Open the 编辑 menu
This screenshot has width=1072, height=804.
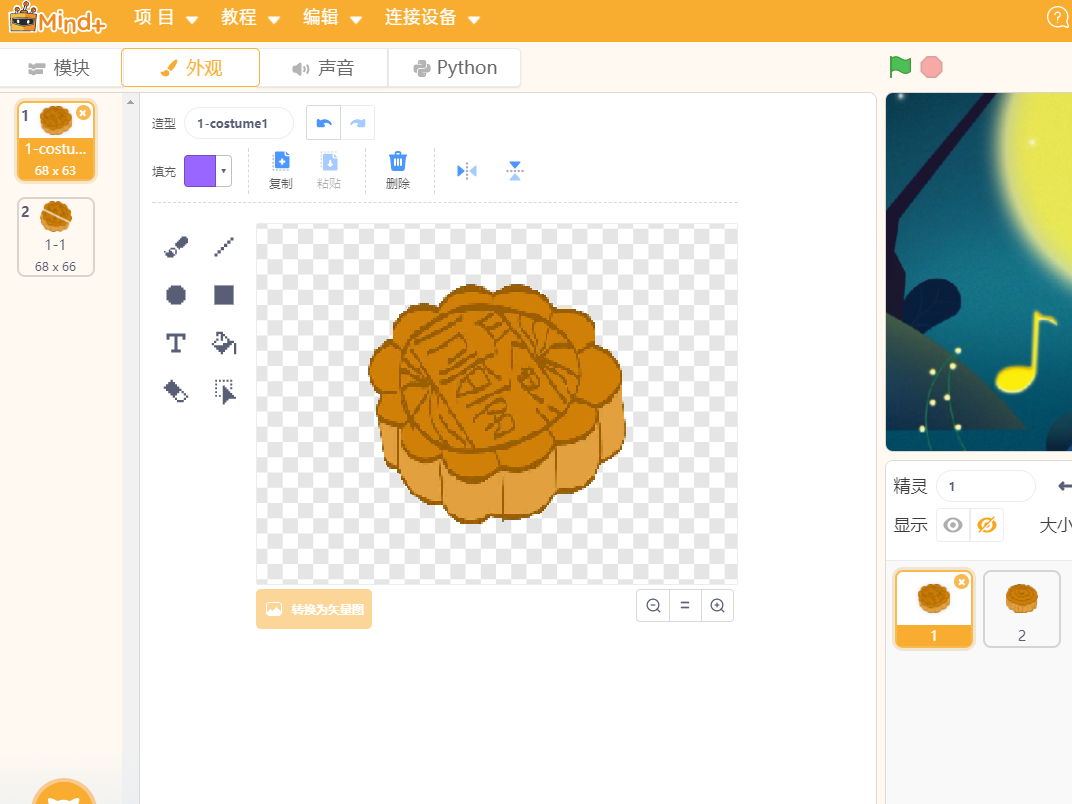point(332,18)
